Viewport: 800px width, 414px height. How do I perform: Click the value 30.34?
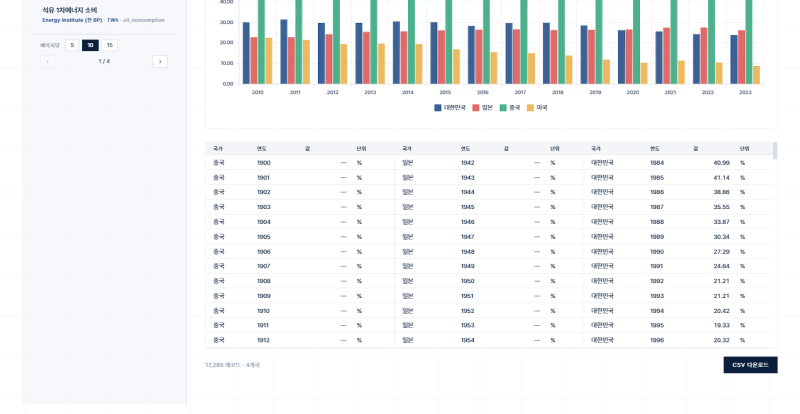click(721, 237)
